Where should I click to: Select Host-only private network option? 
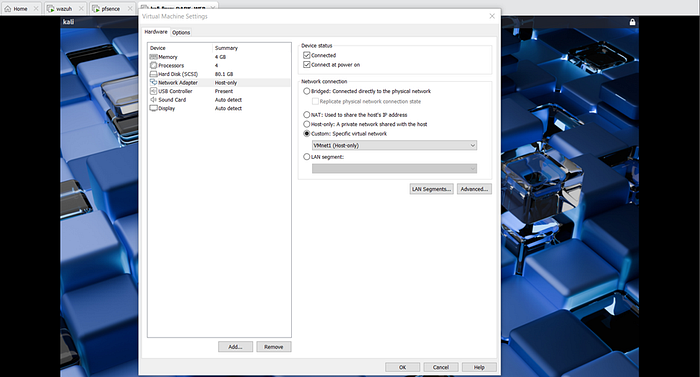(307, 124)
